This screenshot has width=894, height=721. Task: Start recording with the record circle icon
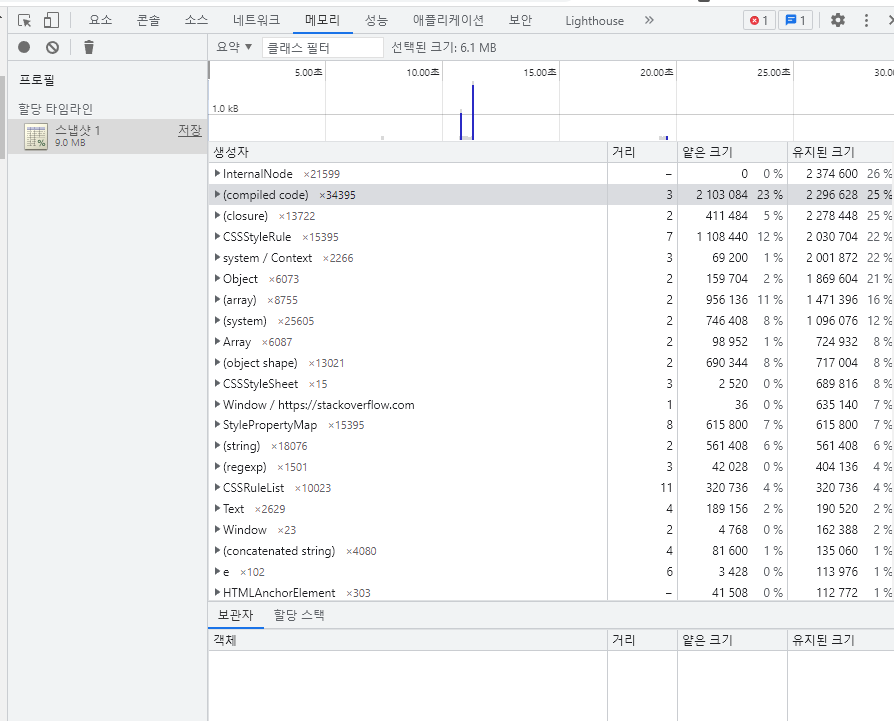(24, 47)
